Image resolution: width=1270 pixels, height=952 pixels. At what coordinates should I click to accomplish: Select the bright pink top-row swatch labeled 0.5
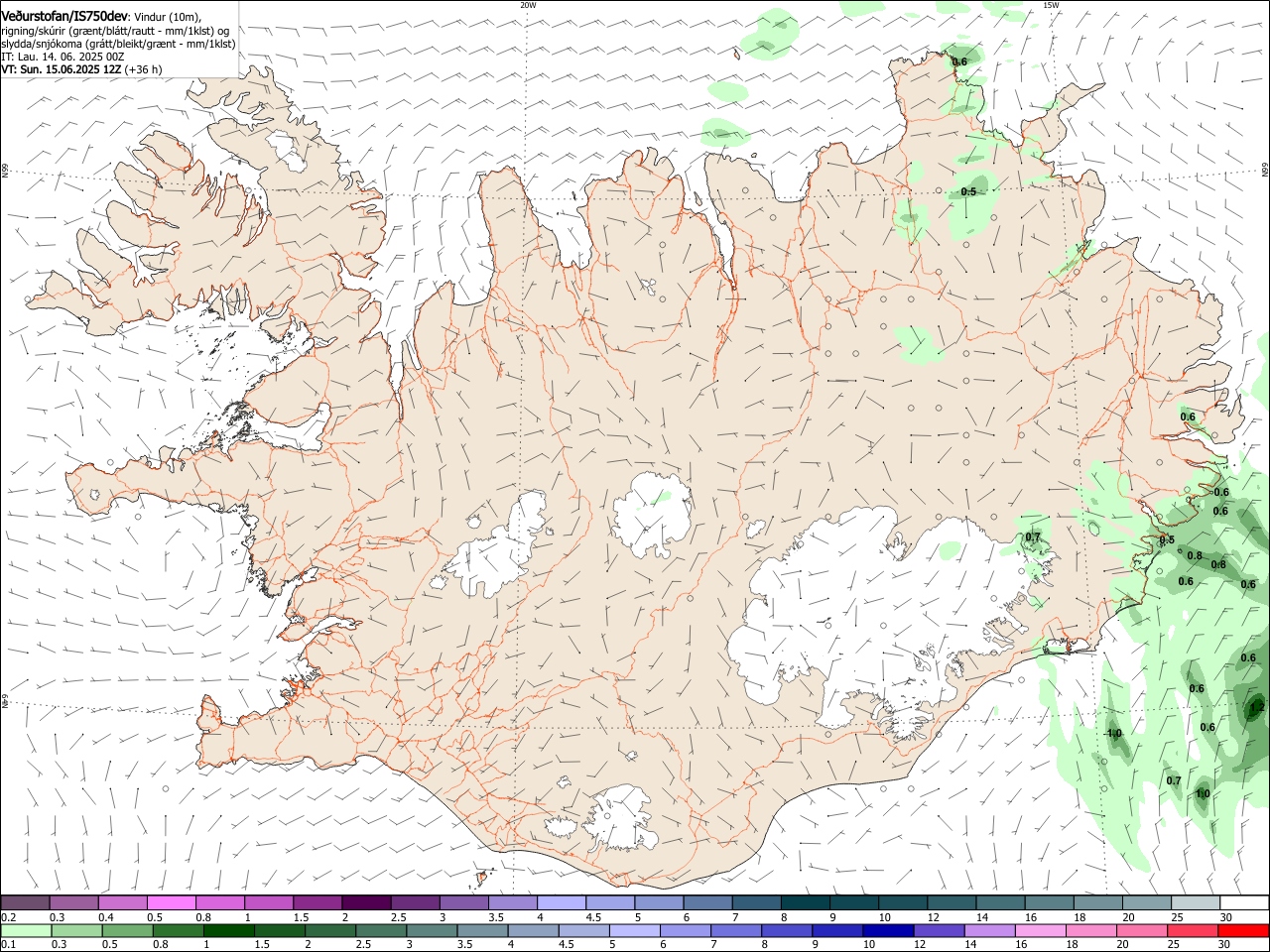(x=171, y=902)
